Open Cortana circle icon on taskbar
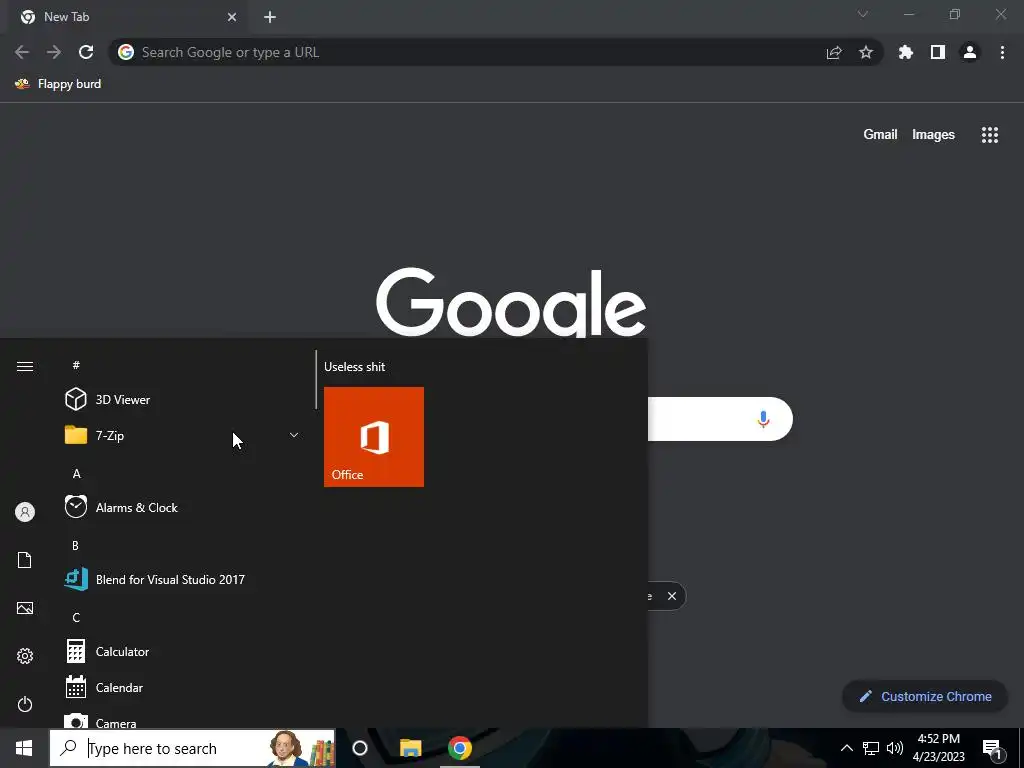Viewport: 1024px width, 768px height. 360,748
